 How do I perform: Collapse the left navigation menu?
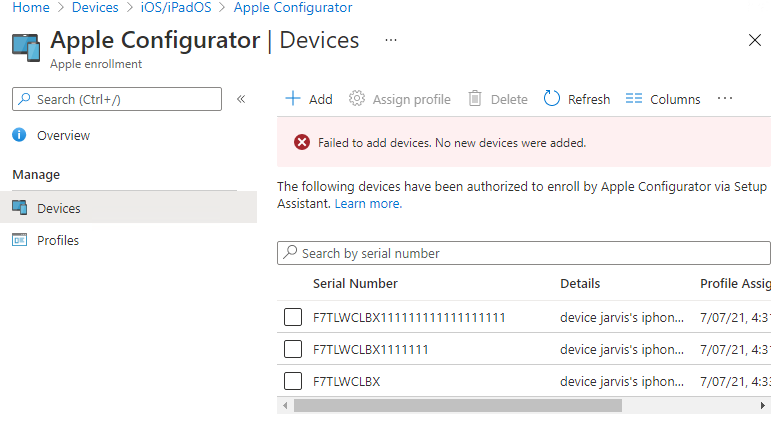point(241,99)
